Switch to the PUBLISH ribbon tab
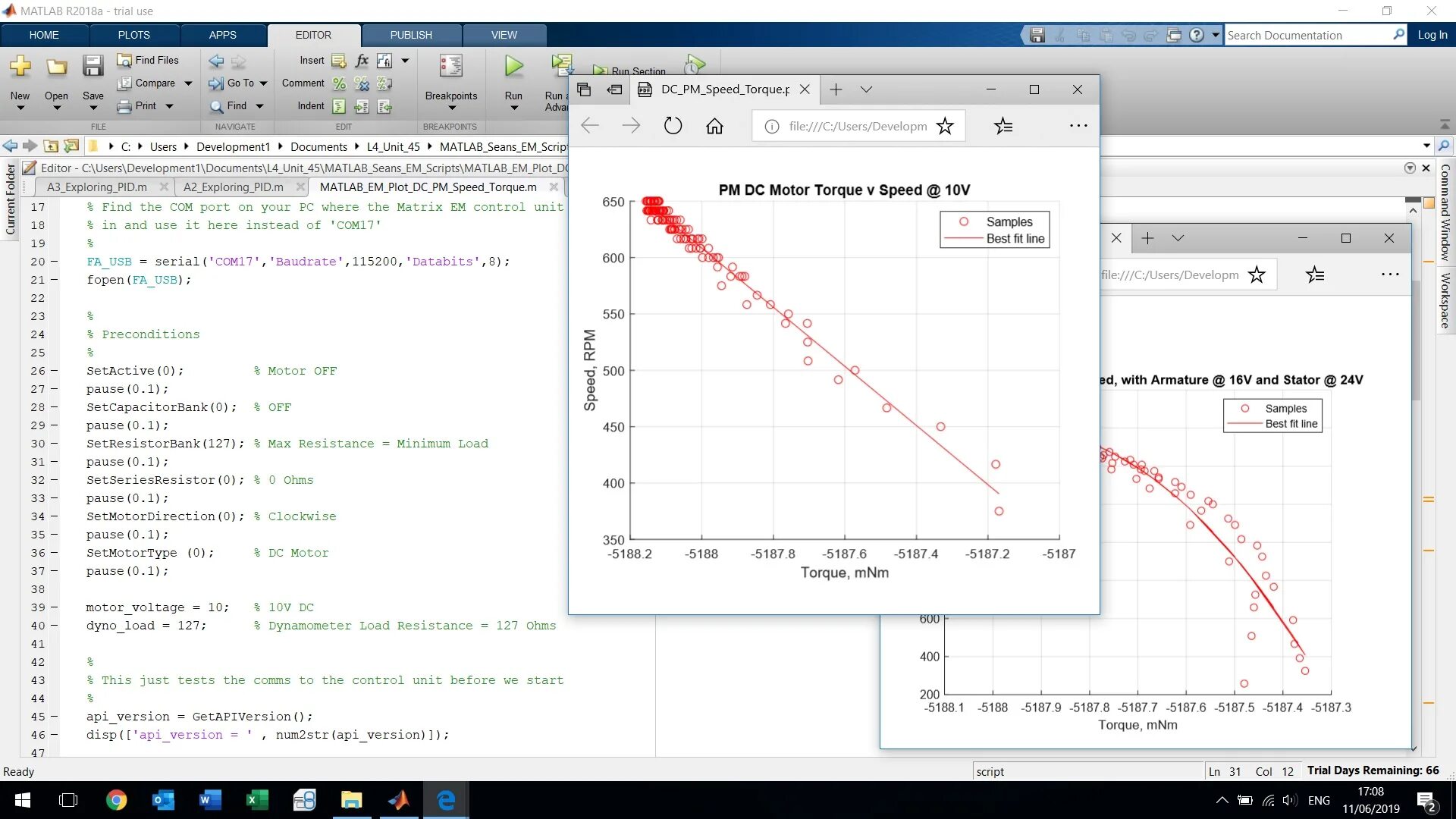Screen dimensions: 1456x819 click(411, 35)
